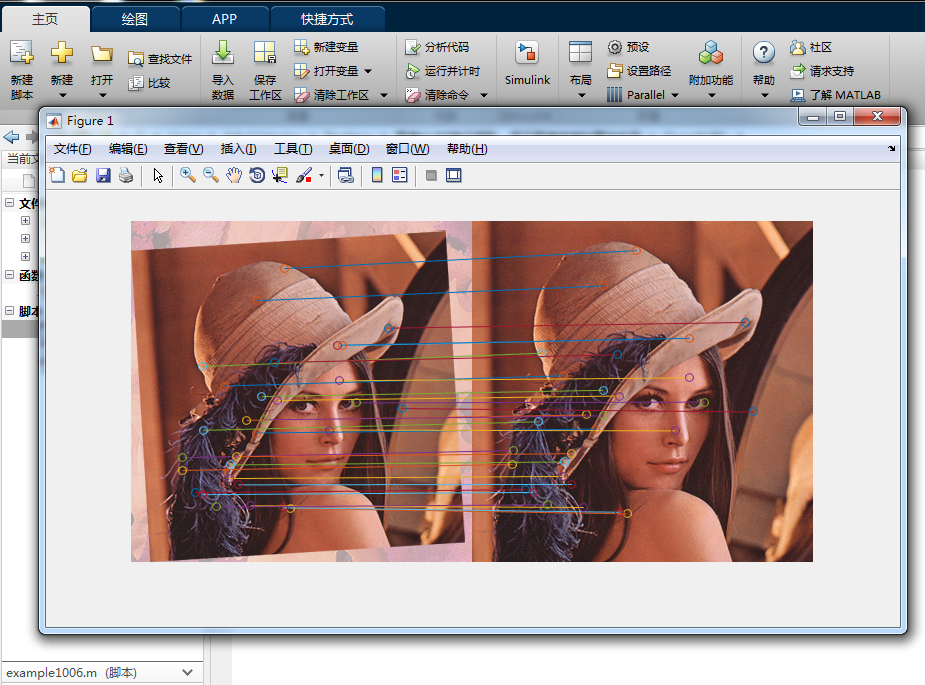Open the Add-Ons (附加功能) dropdown
This screenshot has width=925, height=685.
711,95
